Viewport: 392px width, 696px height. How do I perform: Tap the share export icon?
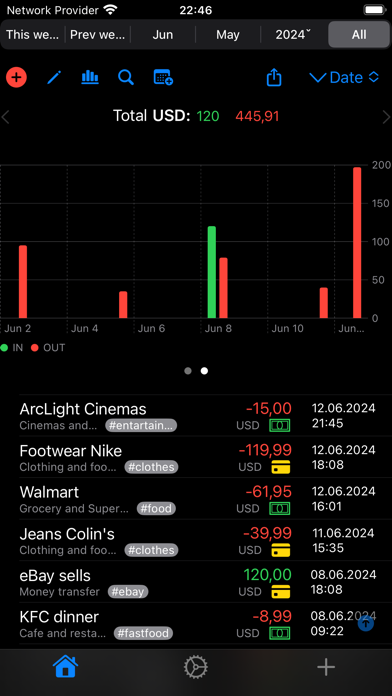tap(274, 77)
